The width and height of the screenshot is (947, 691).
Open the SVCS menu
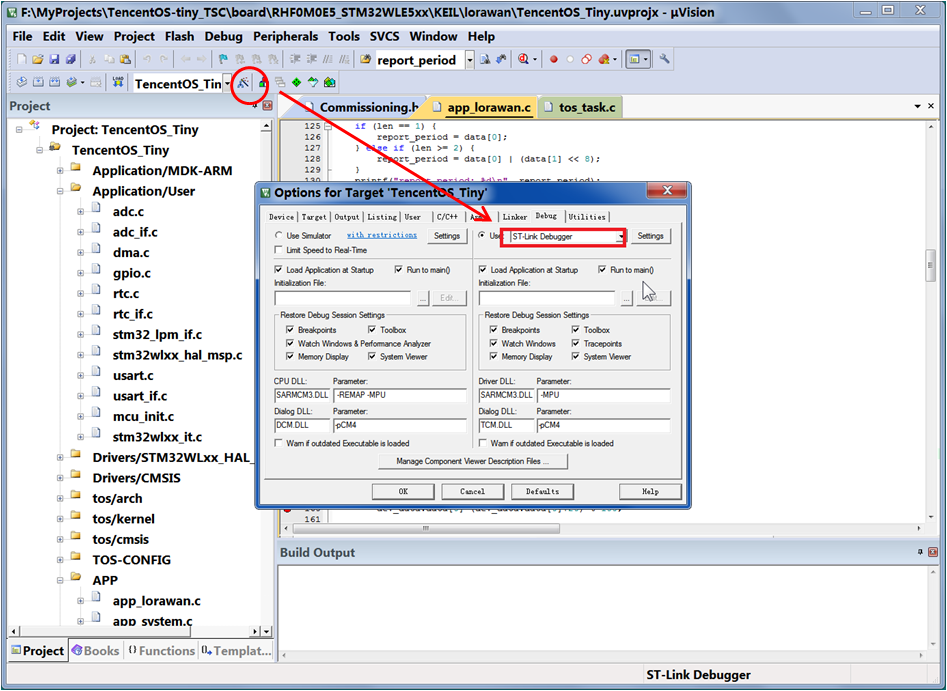384,36
